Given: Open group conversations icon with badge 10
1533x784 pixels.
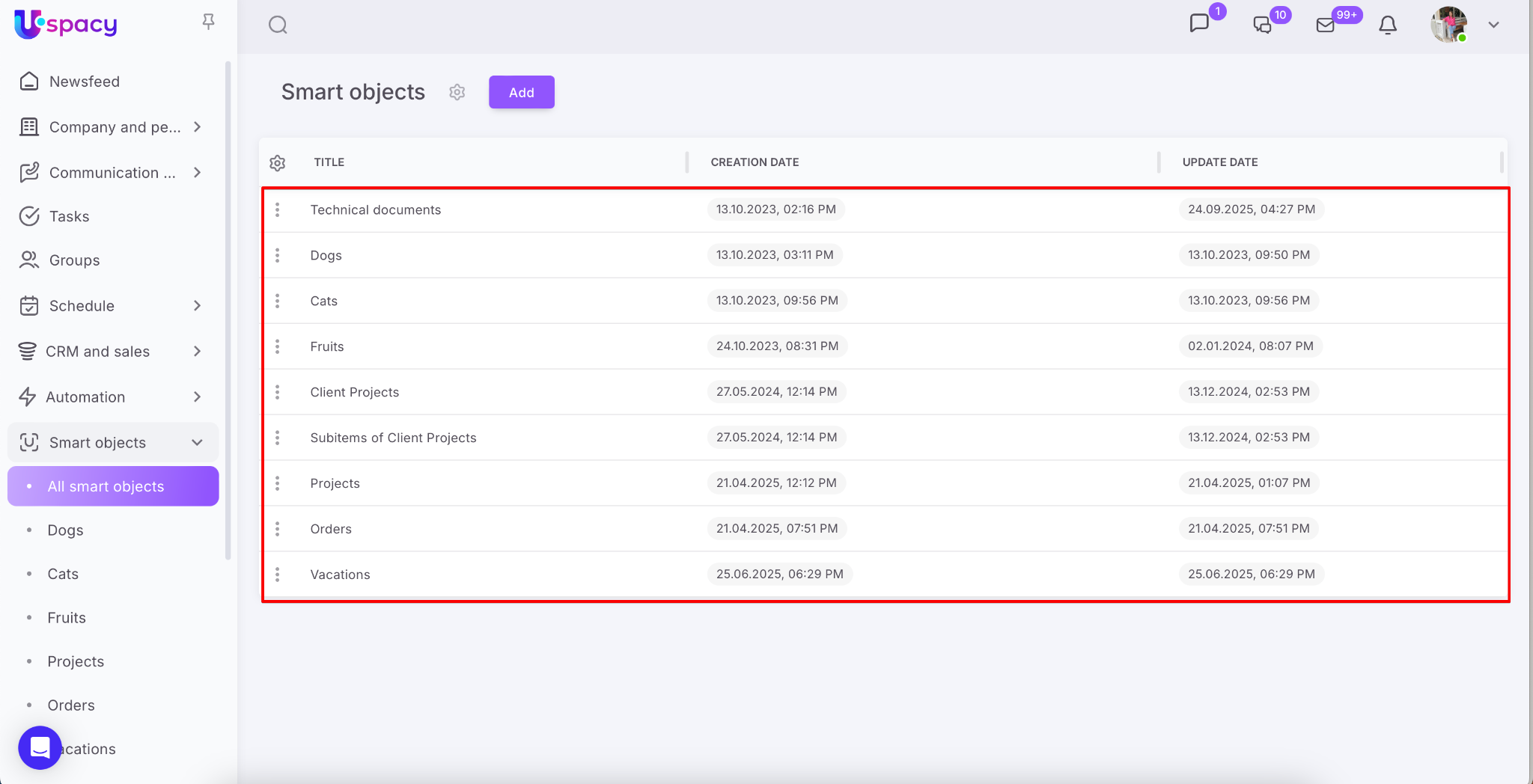Looking at the screenshot, I should 1263,25.
